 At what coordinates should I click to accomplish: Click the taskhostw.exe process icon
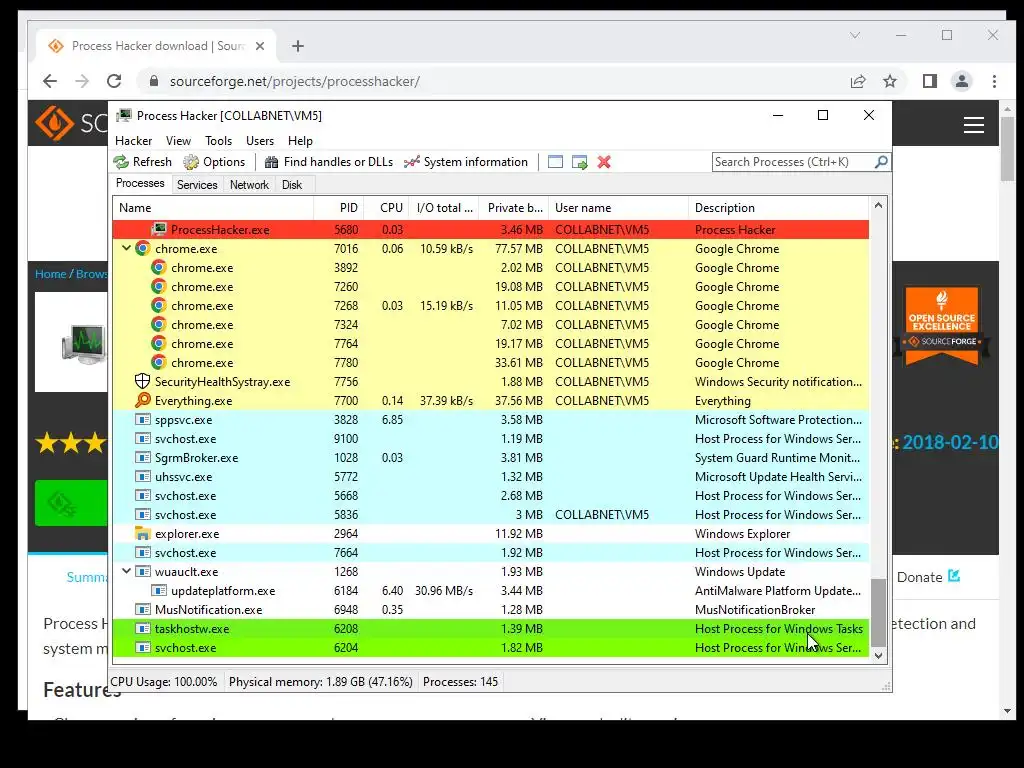coord(142,628)
